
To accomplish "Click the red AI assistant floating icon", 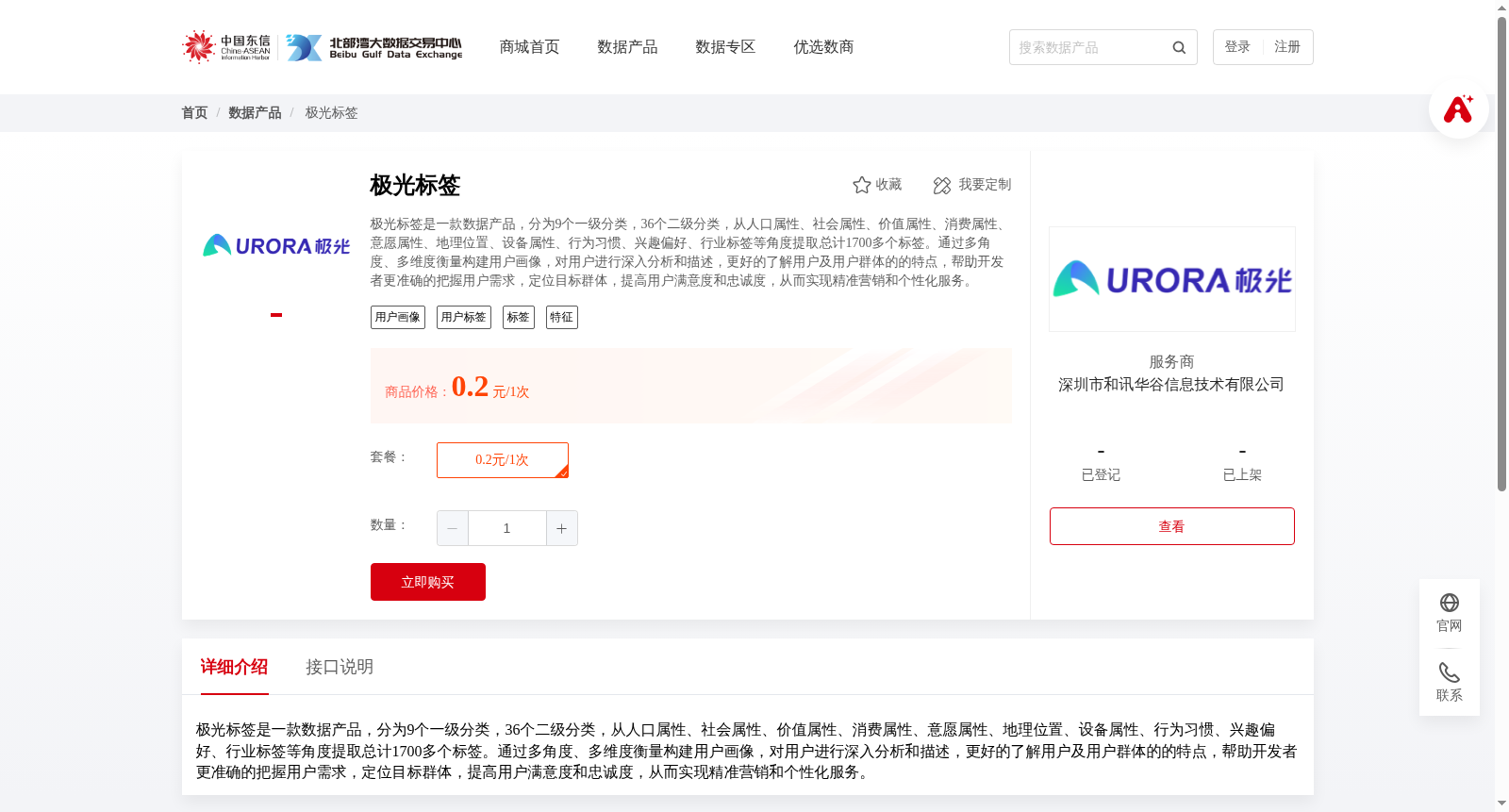I will click(1458, 109).
